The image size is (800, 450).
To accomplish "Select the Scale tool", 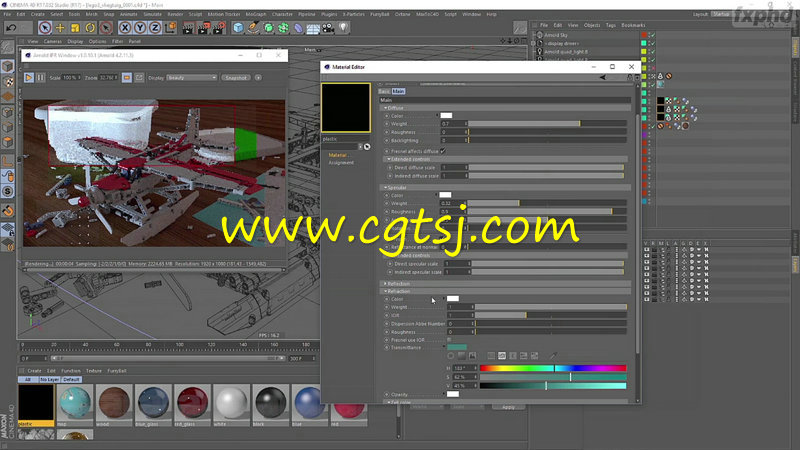I will click(75, 28).
